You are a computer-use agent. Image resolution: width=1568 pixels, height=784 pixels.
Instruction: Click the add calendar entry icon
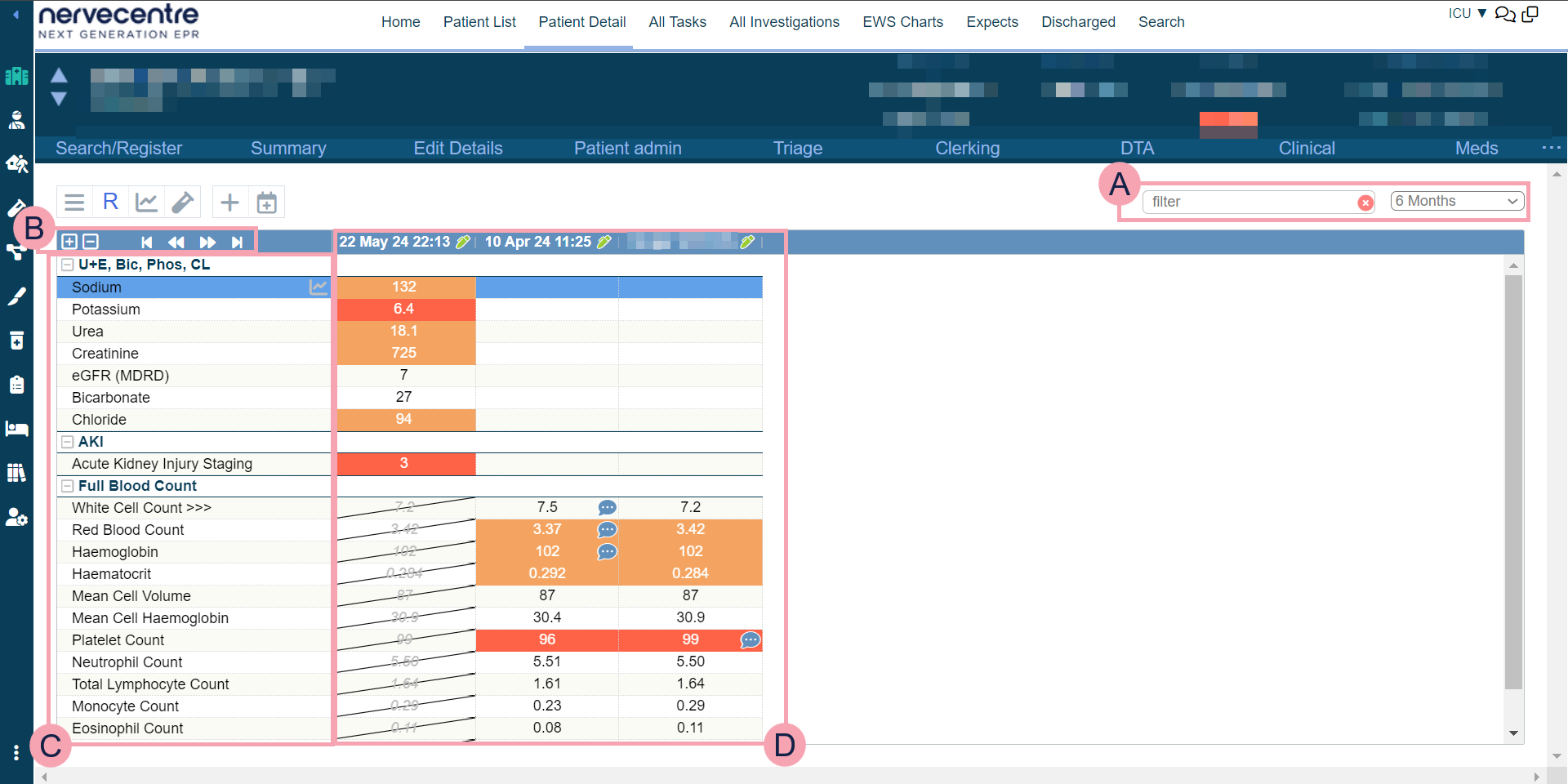pyautogui.click(x=266, y=202)
